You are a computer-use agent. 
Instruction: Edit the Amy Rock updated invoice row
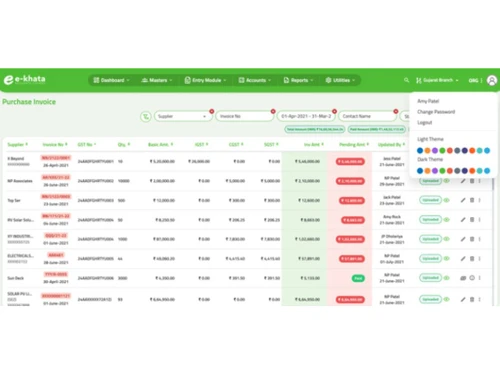(x=463, y=220)
